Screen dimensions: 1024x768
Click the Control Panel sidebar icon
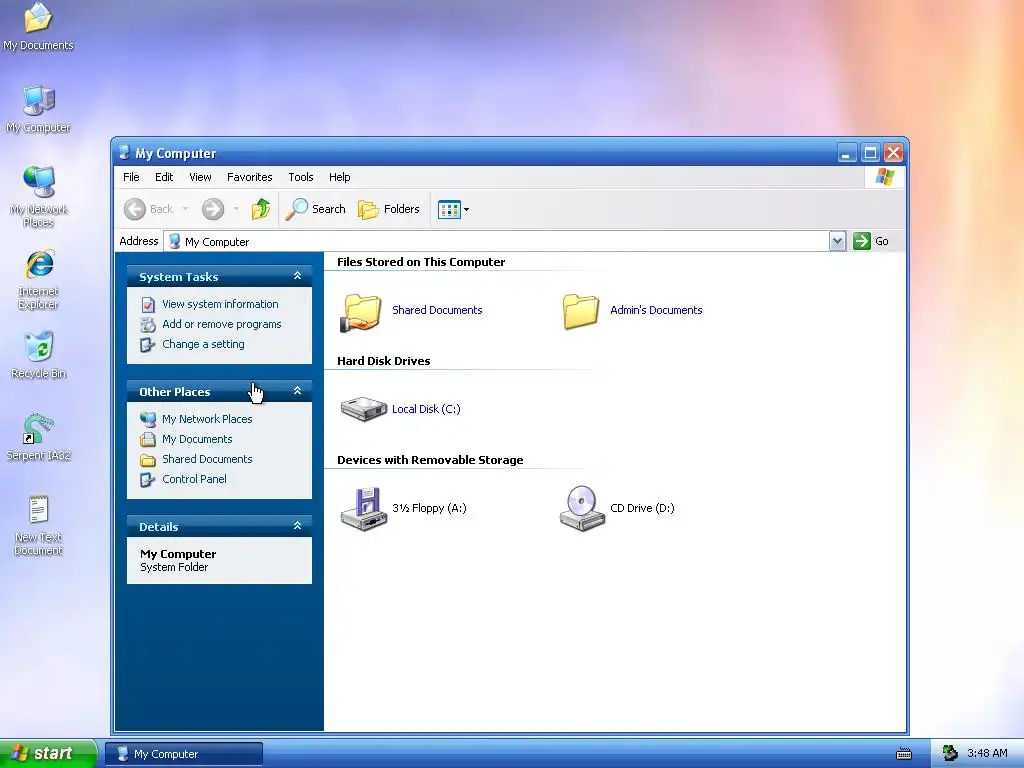pyautogui.click(x=148, y=479)
